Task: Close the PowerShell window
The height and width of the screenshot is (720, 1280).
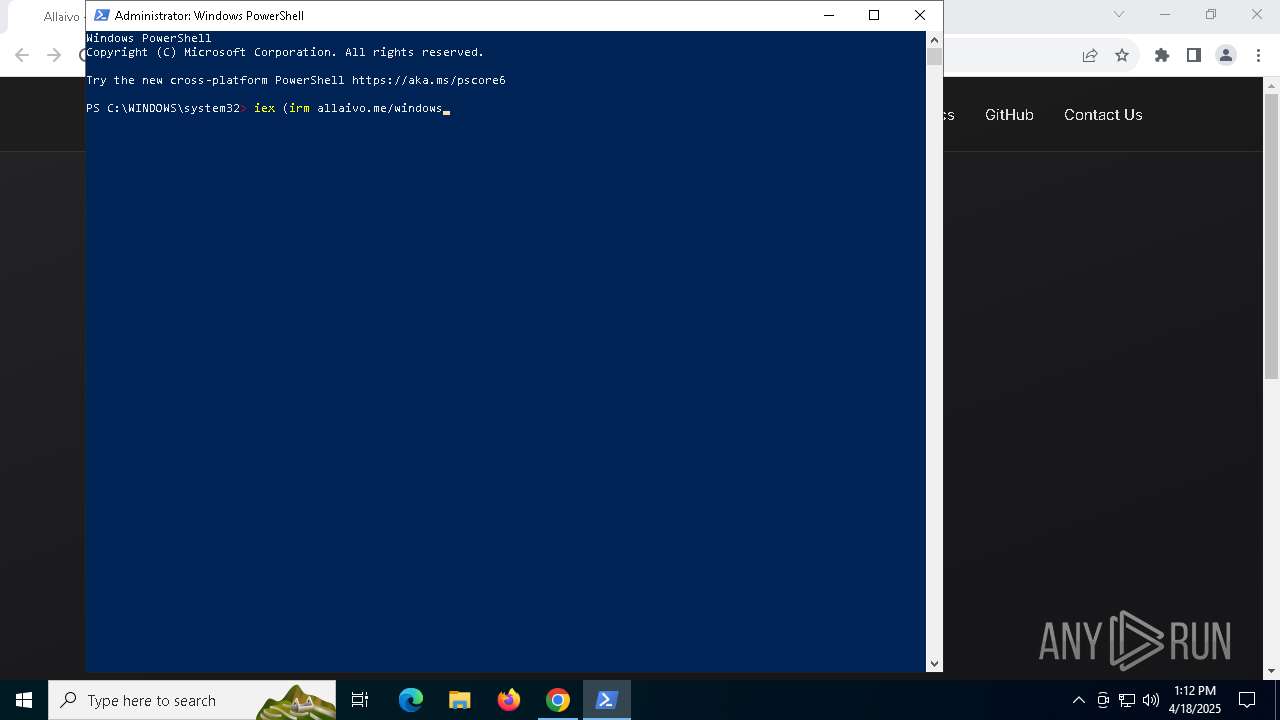Action: tap(920, 15)
